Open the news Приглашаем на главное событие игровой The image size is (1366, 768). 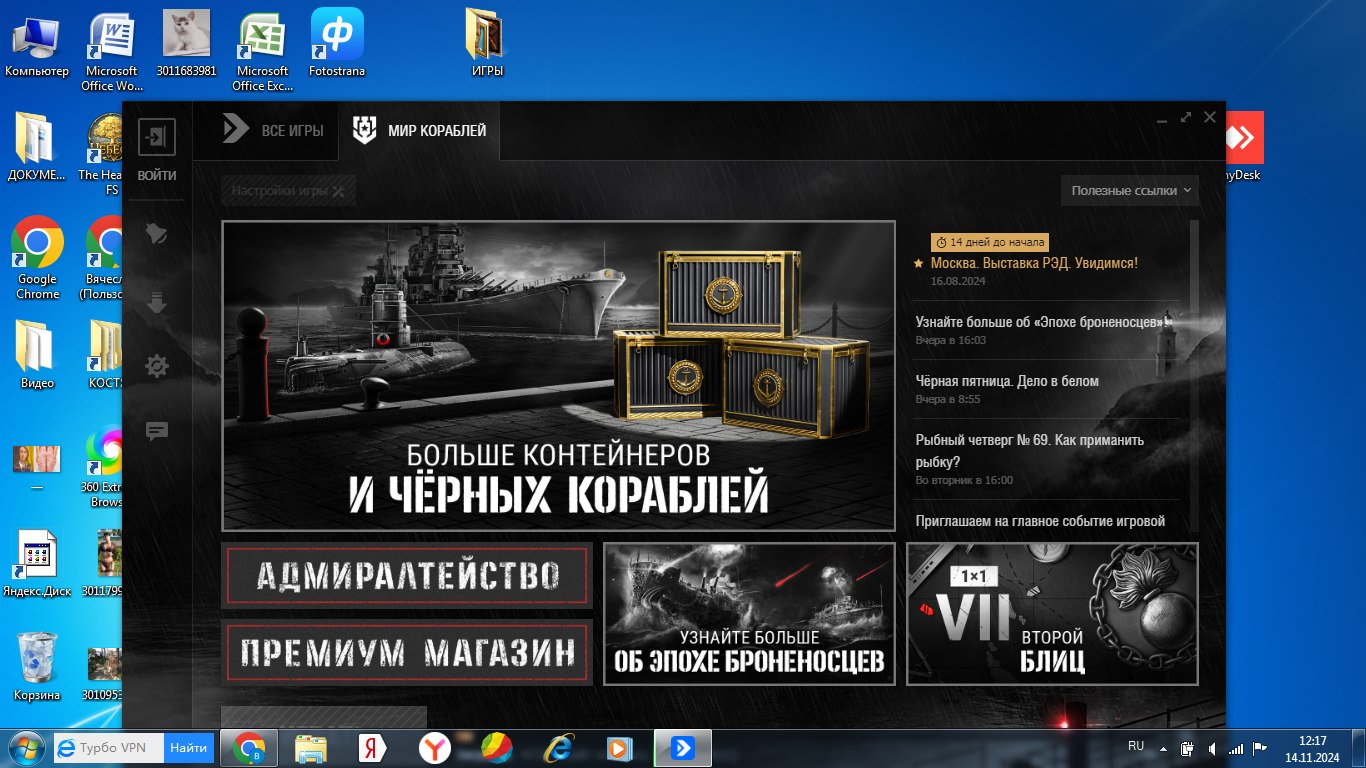pos(1041,521)
